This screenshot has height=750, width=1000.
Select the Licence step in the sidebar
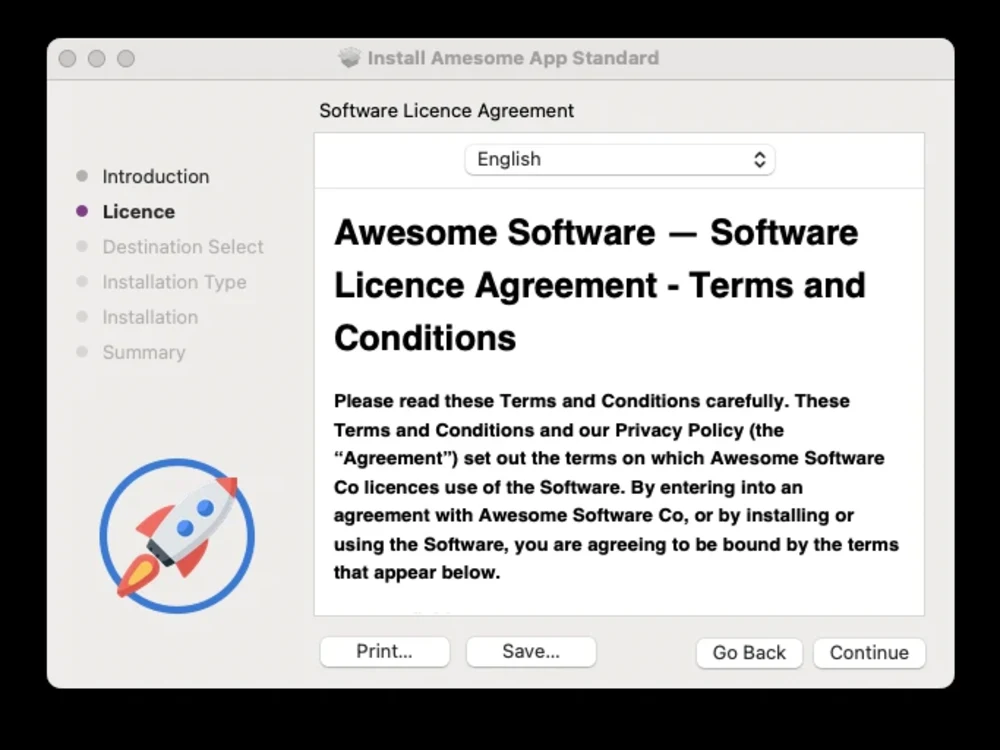138,212
